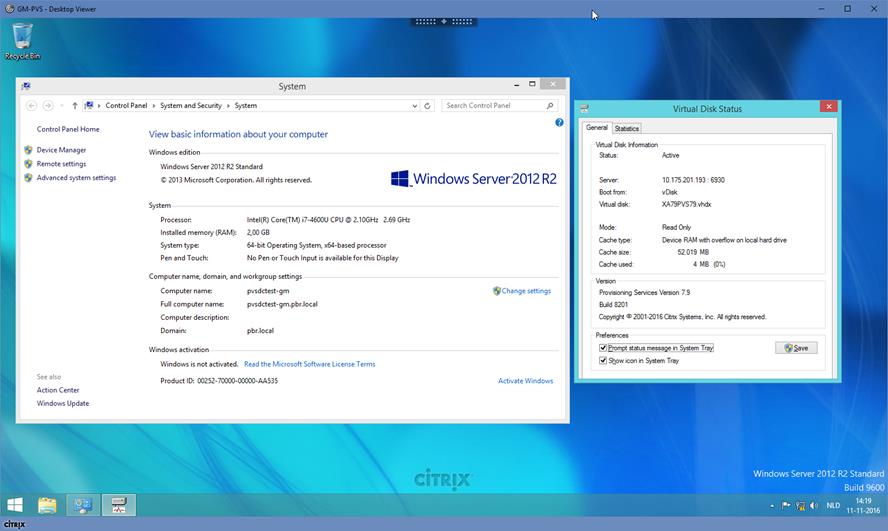This screenshot has width=888, height=531.
Task: Open Control Panel Home link
Action: click(68, 129)
